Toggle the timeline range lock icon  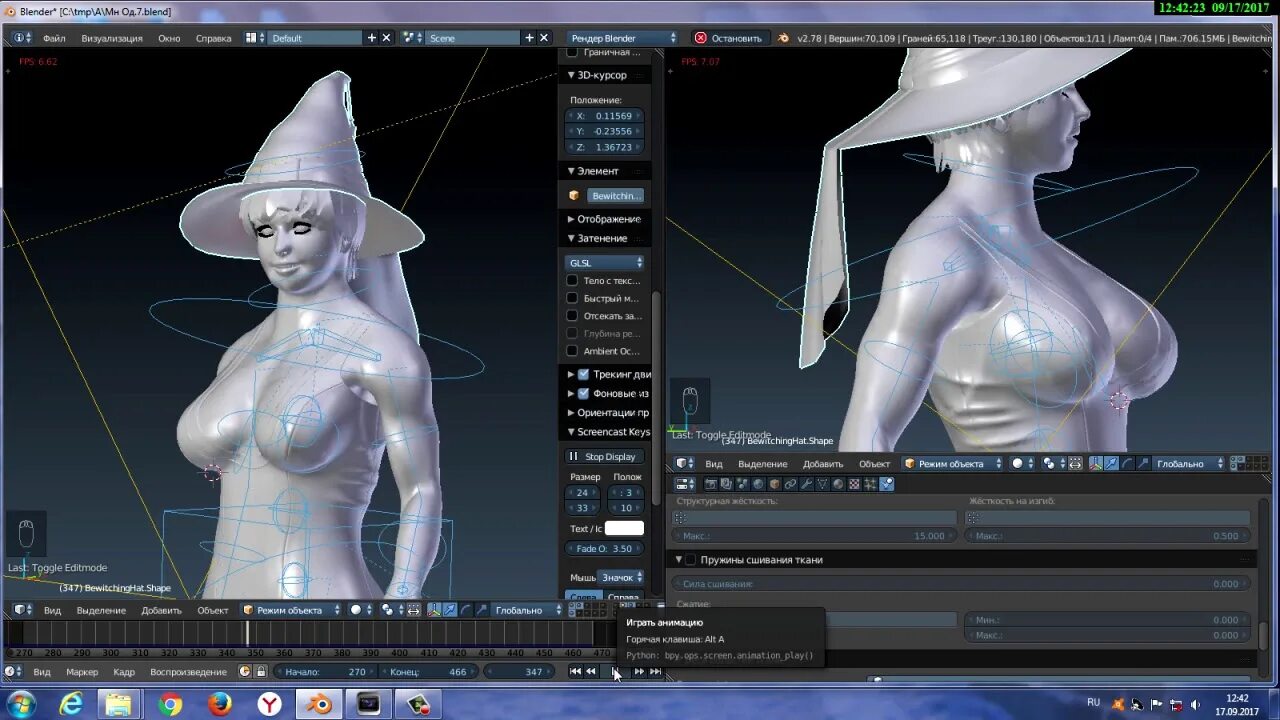261,672
